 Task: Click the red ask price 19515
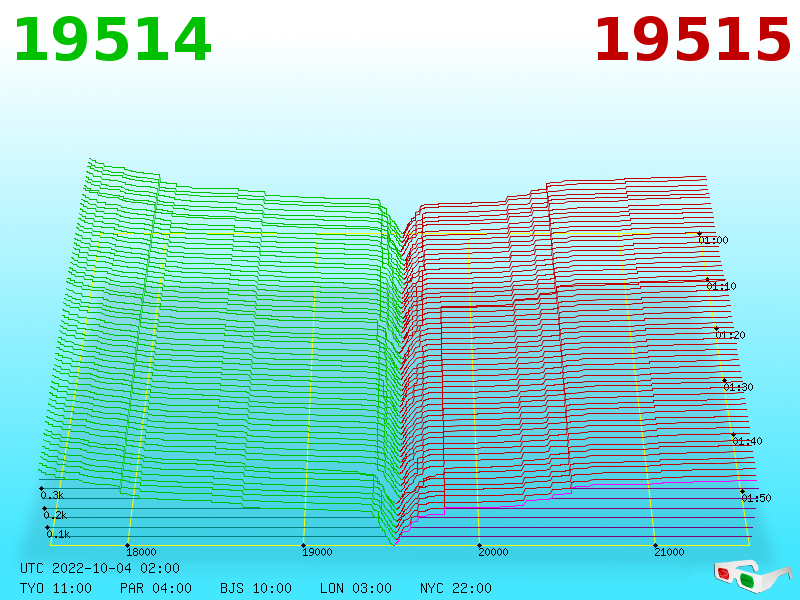pos(692,40)
